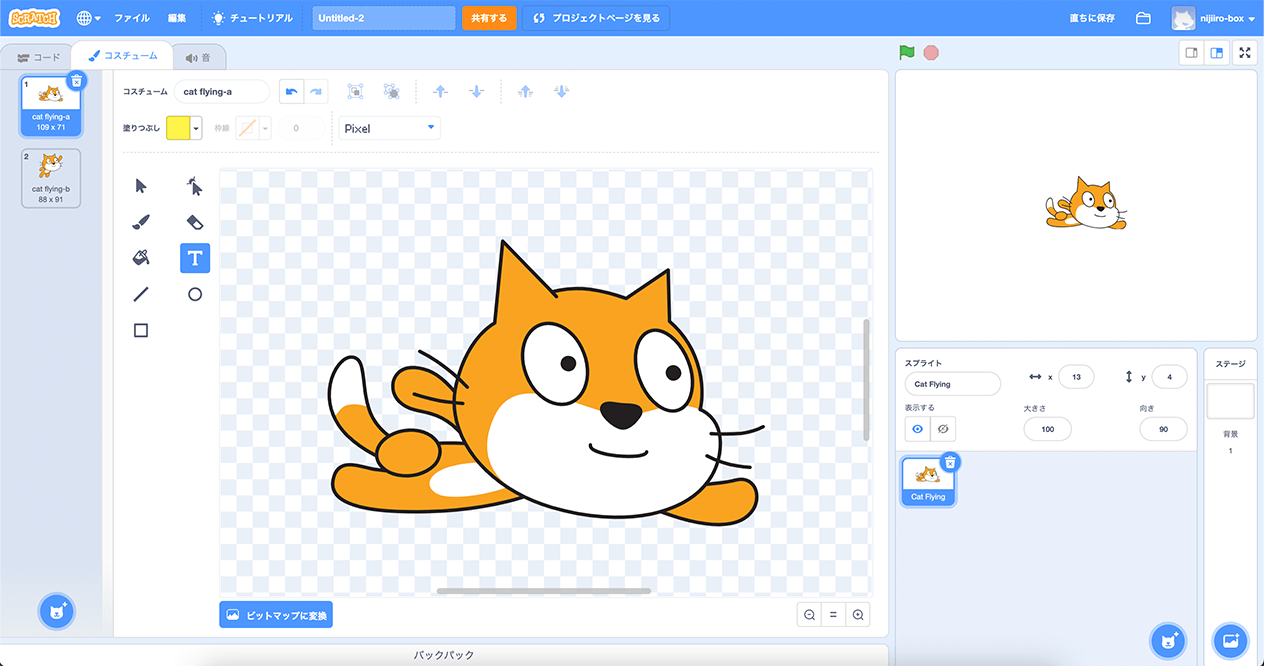Open the Pixel font dropdown
1264x666 pixels.
tap(390, 128)
